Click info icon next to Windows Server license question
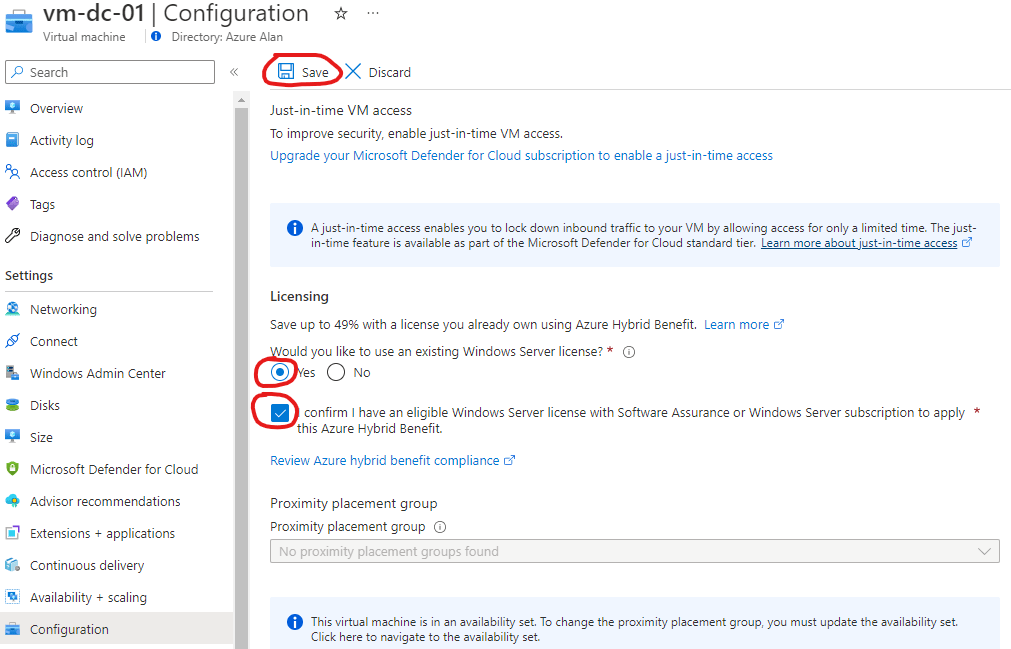Screen dimensions: 1011x649 (x=629, y=352)
